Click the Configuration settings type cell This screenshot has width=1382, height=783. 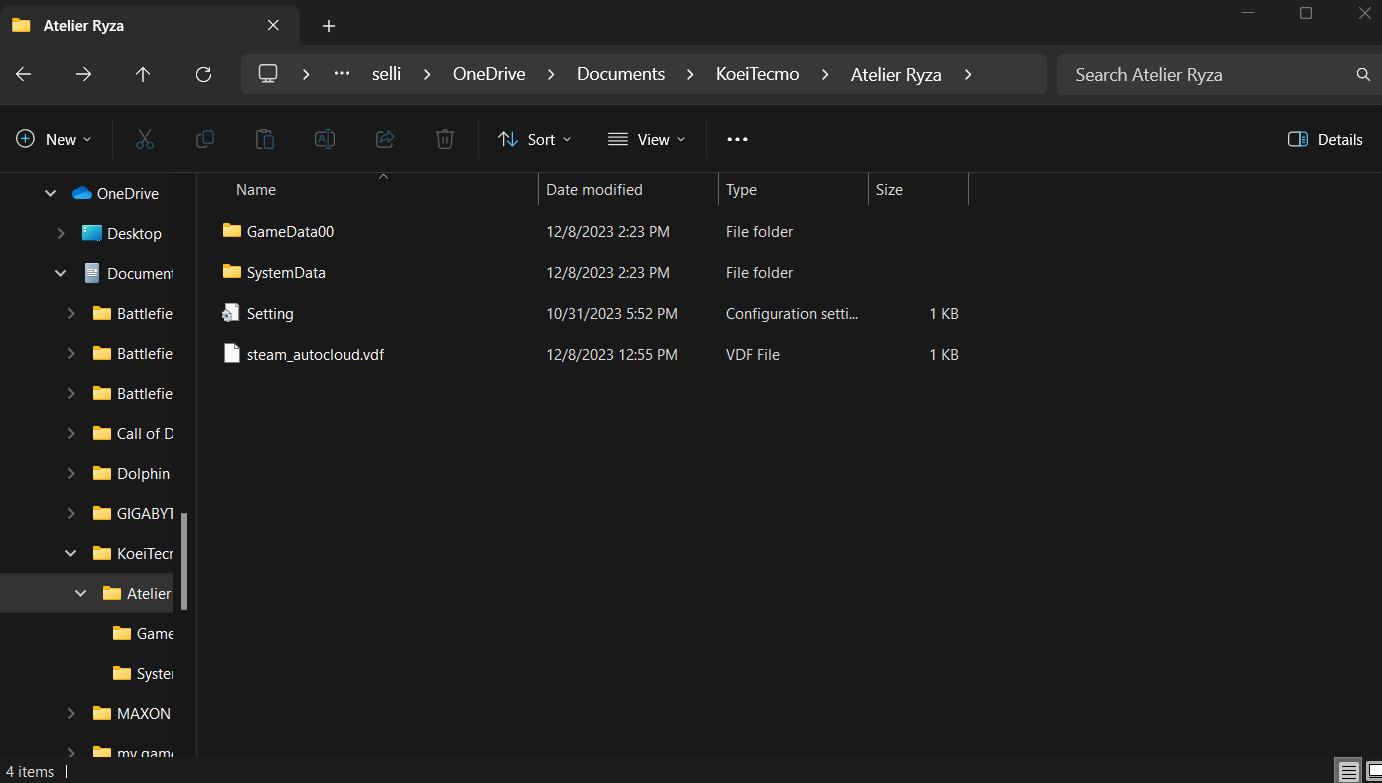click(792, 313)
